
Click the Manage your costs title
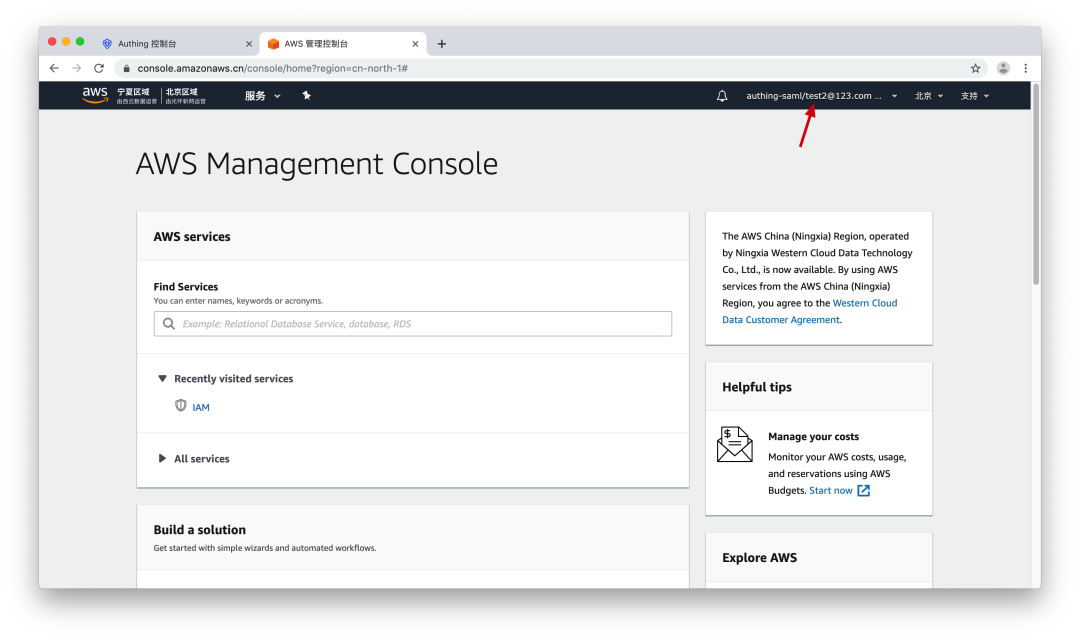tap(813, 437)
